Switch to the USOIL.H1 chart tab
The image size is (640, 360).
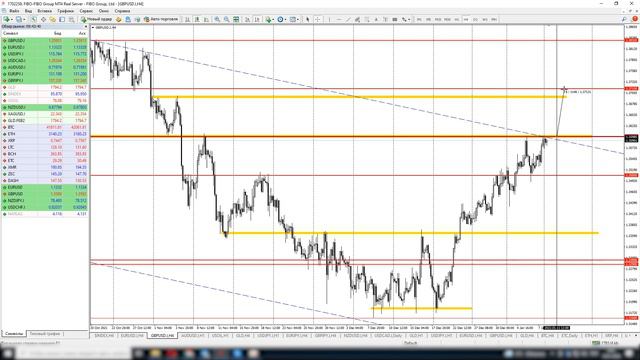click(x=220, y=336)
